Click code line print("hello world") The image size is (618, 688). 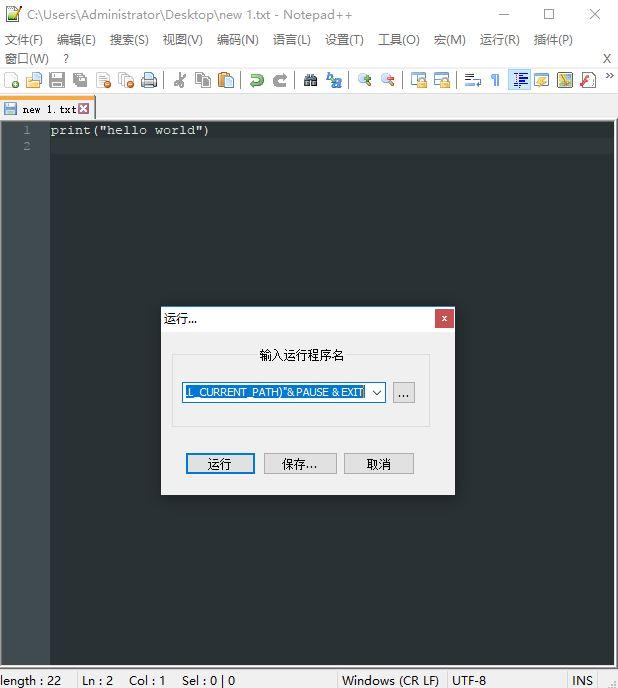(x=129, y=130)
